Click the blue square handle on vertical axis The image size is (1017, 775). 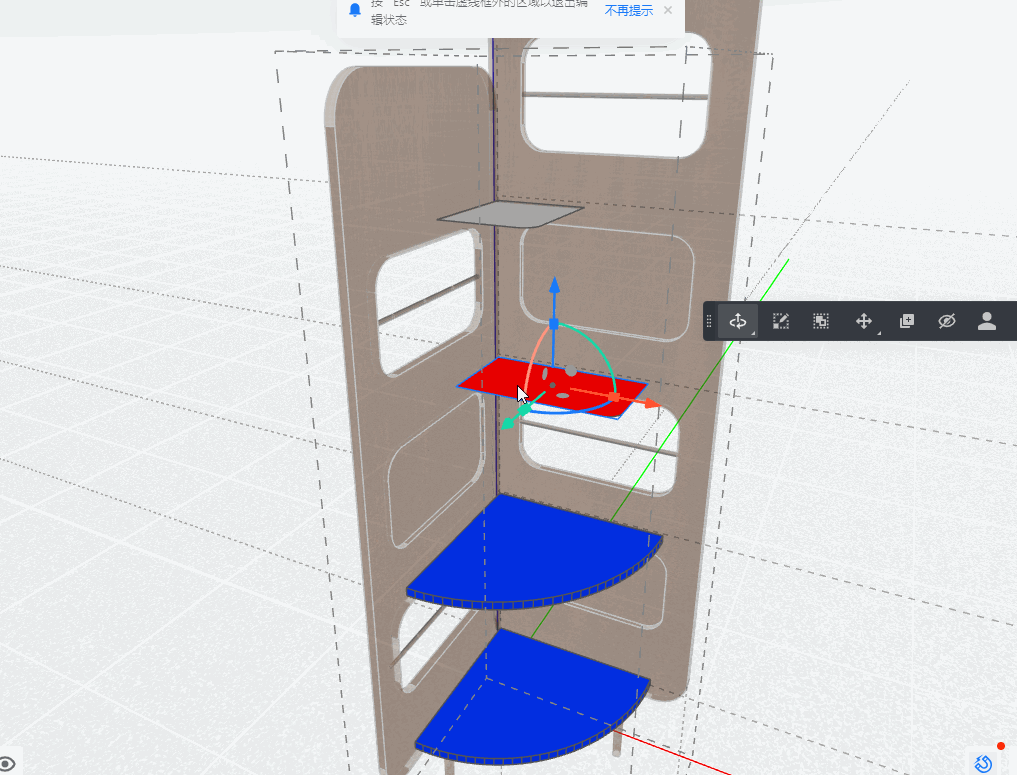[555, 323]
